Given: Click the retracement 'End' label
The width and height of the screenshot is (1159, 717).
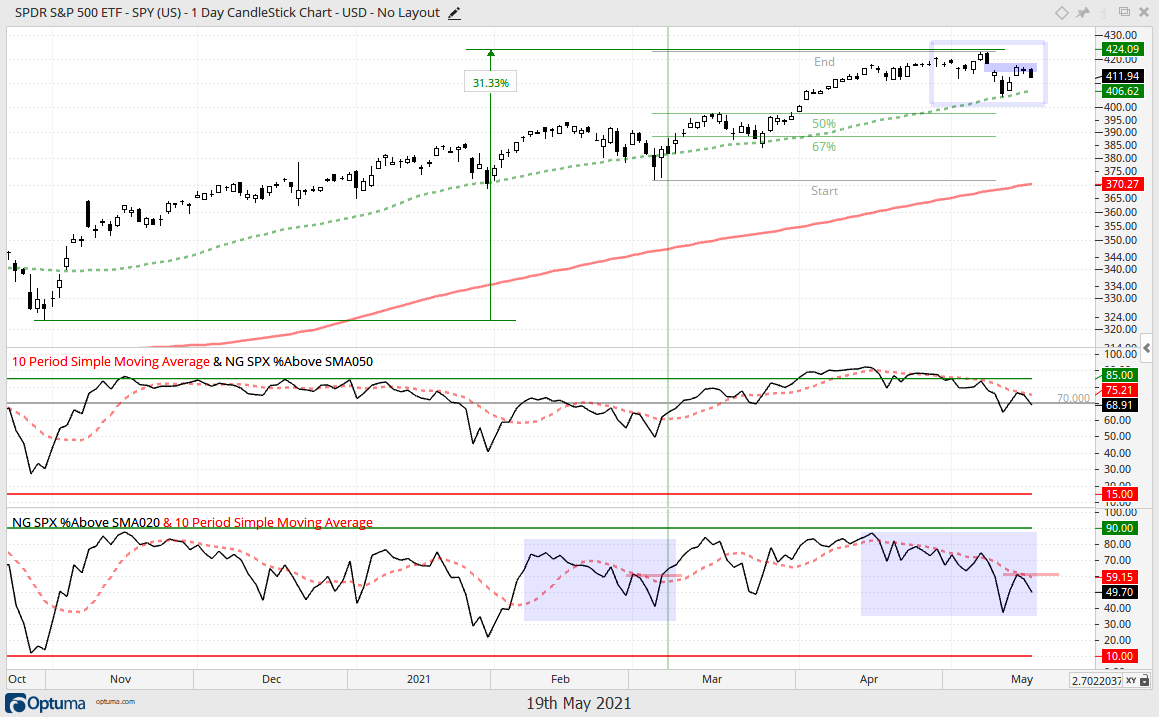Looking at the screenshot, I should pyautogui.click(x=824, y=62).
